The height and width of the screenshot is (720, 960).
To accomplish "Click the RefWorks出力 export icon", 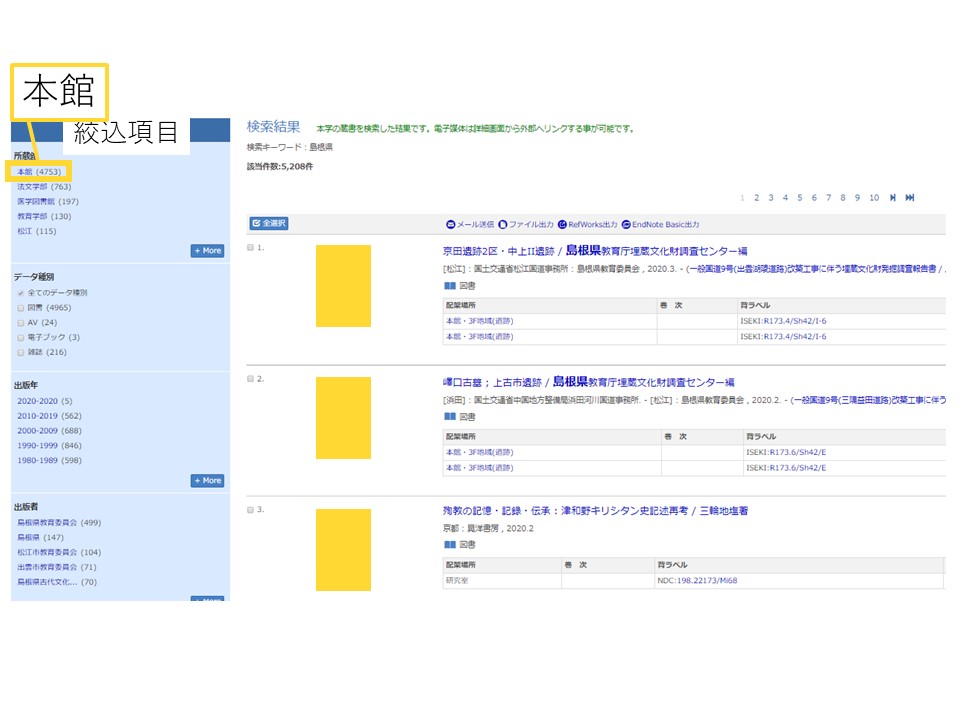I will (562, 225).
